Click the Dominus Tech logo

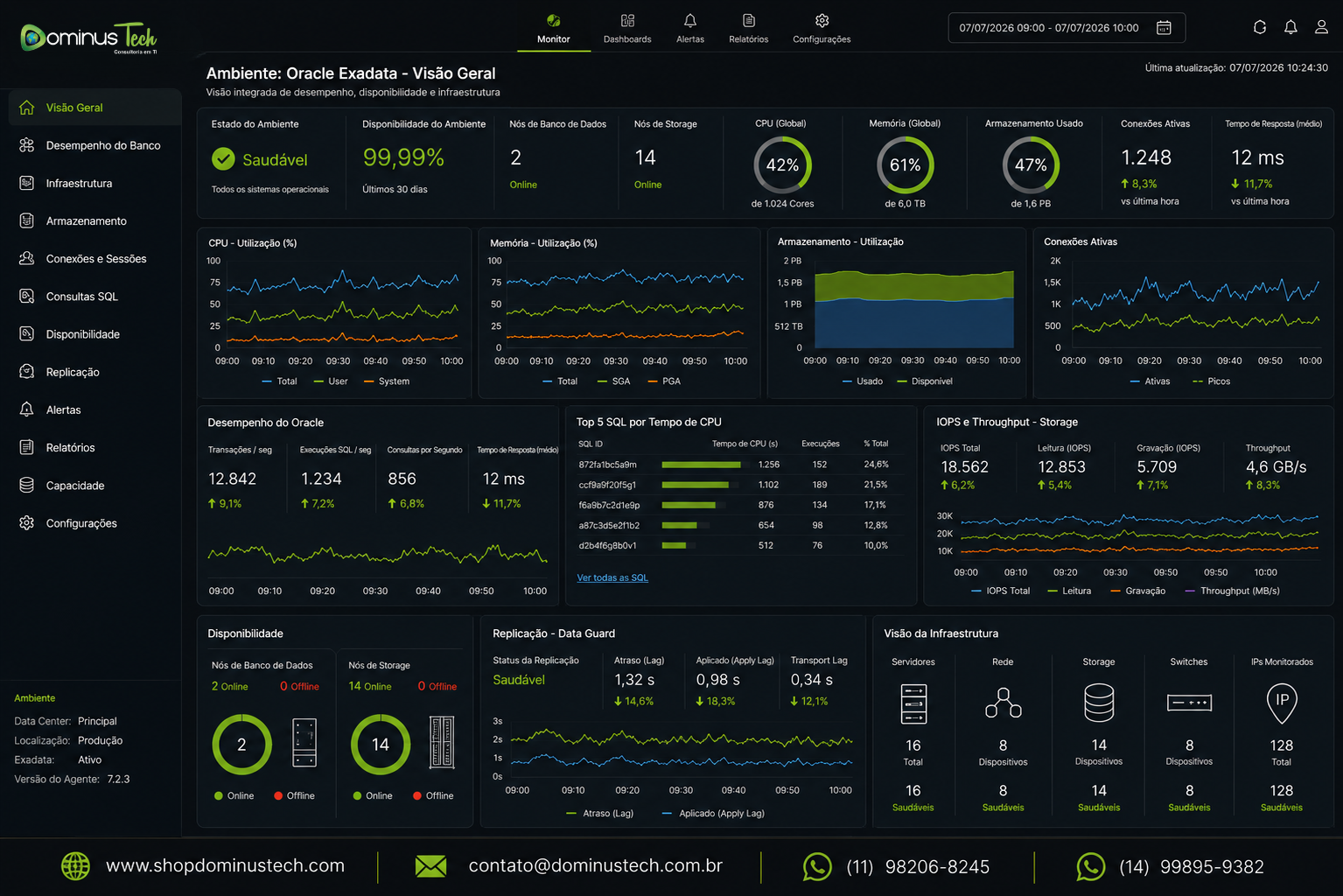(88, 38)
